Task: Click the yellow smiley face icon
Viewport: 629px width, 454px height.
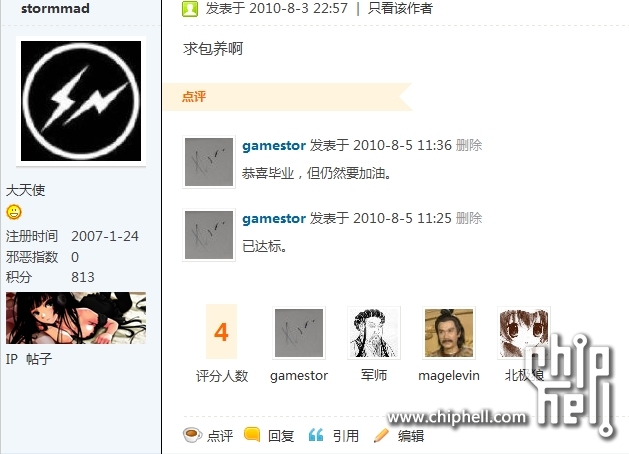Action: (14, 212)
